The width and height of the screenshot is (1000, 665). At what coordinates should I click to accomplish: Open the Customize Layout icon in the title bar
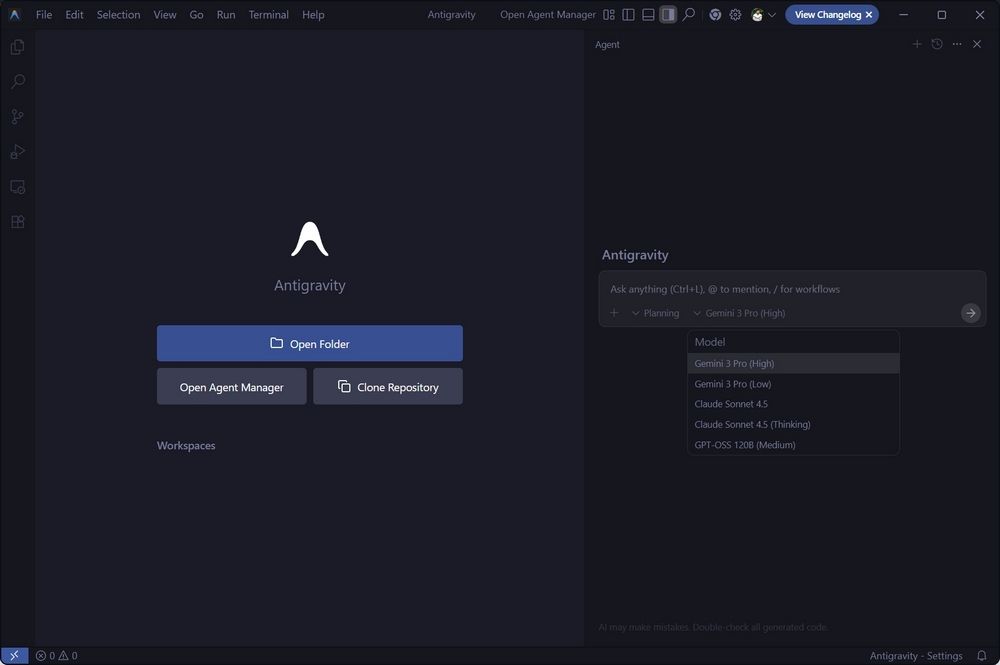pyautogui.click(x=608, y=15)
